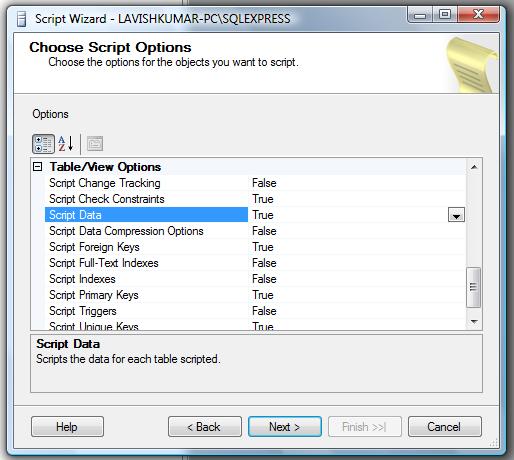Click the options list scrollbar thumb
This screenshot has width=514, height=460.
(474, 287)
